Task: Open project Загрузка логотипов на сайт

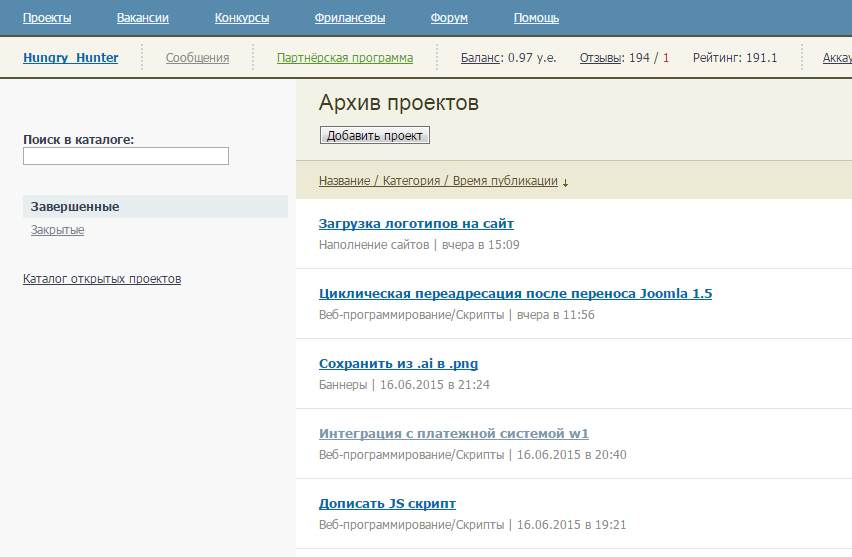Action: [416, 224]
